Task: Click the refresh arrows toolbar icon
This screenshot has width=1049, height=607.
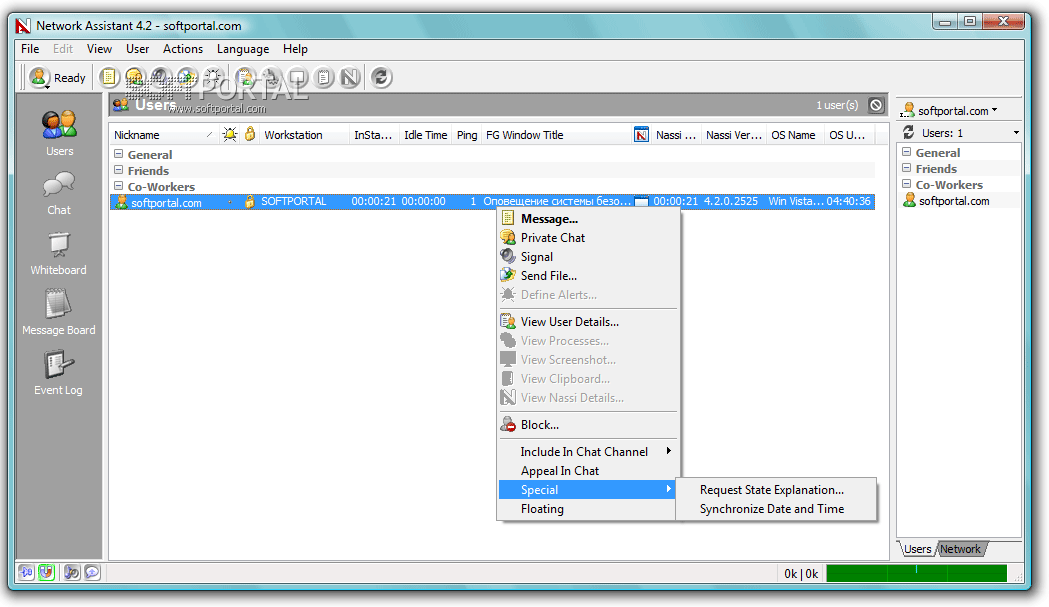Action: point(381,78)
